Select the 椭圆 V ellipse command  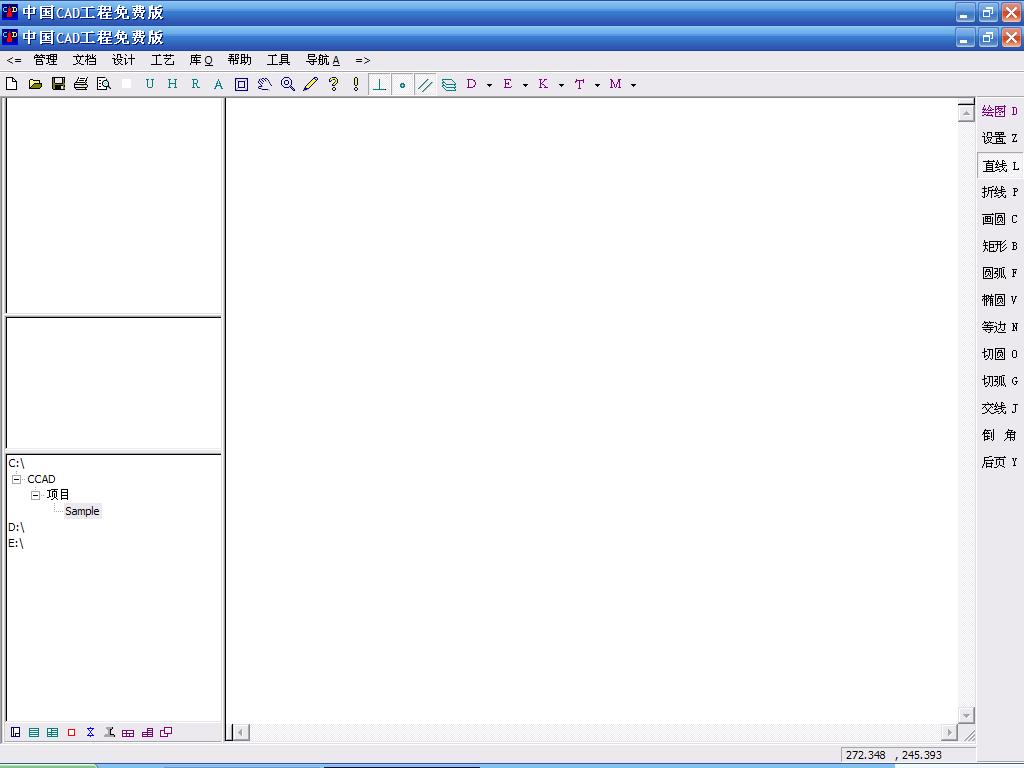[999, 300]
